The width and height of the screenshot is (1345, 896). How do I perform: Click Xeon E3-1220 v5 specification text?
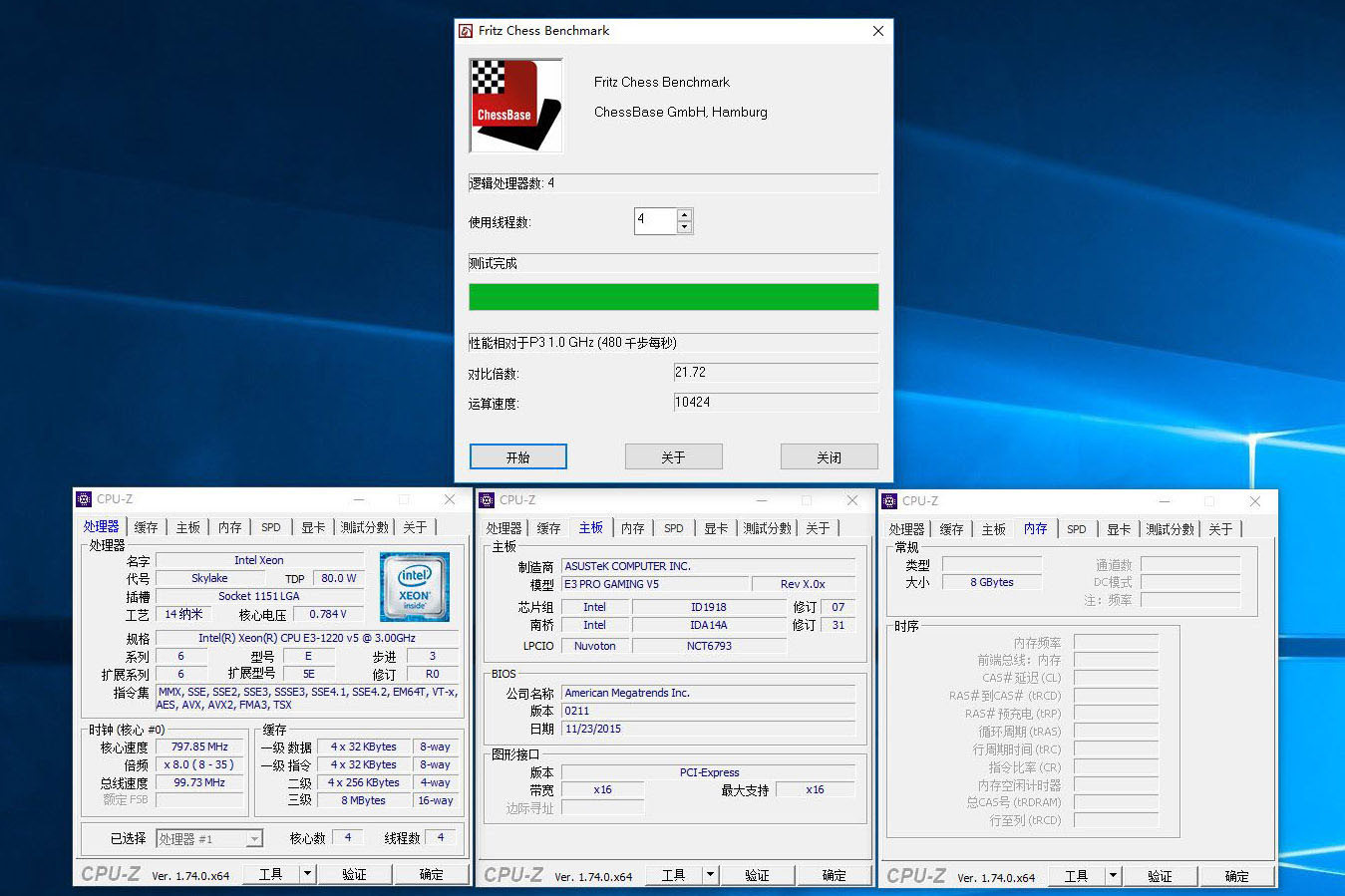click(x=307, y=638)
